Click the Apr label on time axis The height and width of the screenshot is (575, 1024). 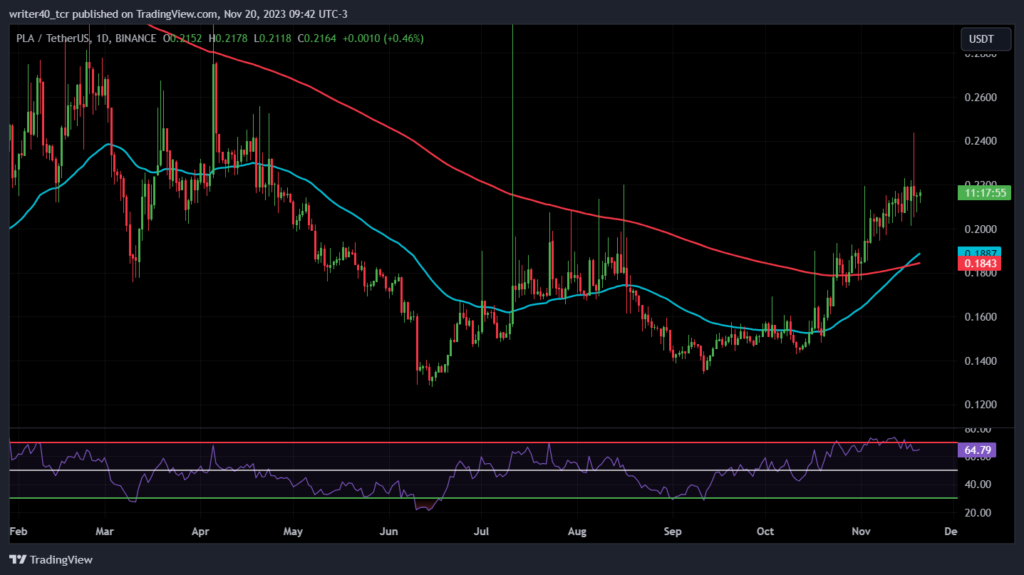[200, 531]
